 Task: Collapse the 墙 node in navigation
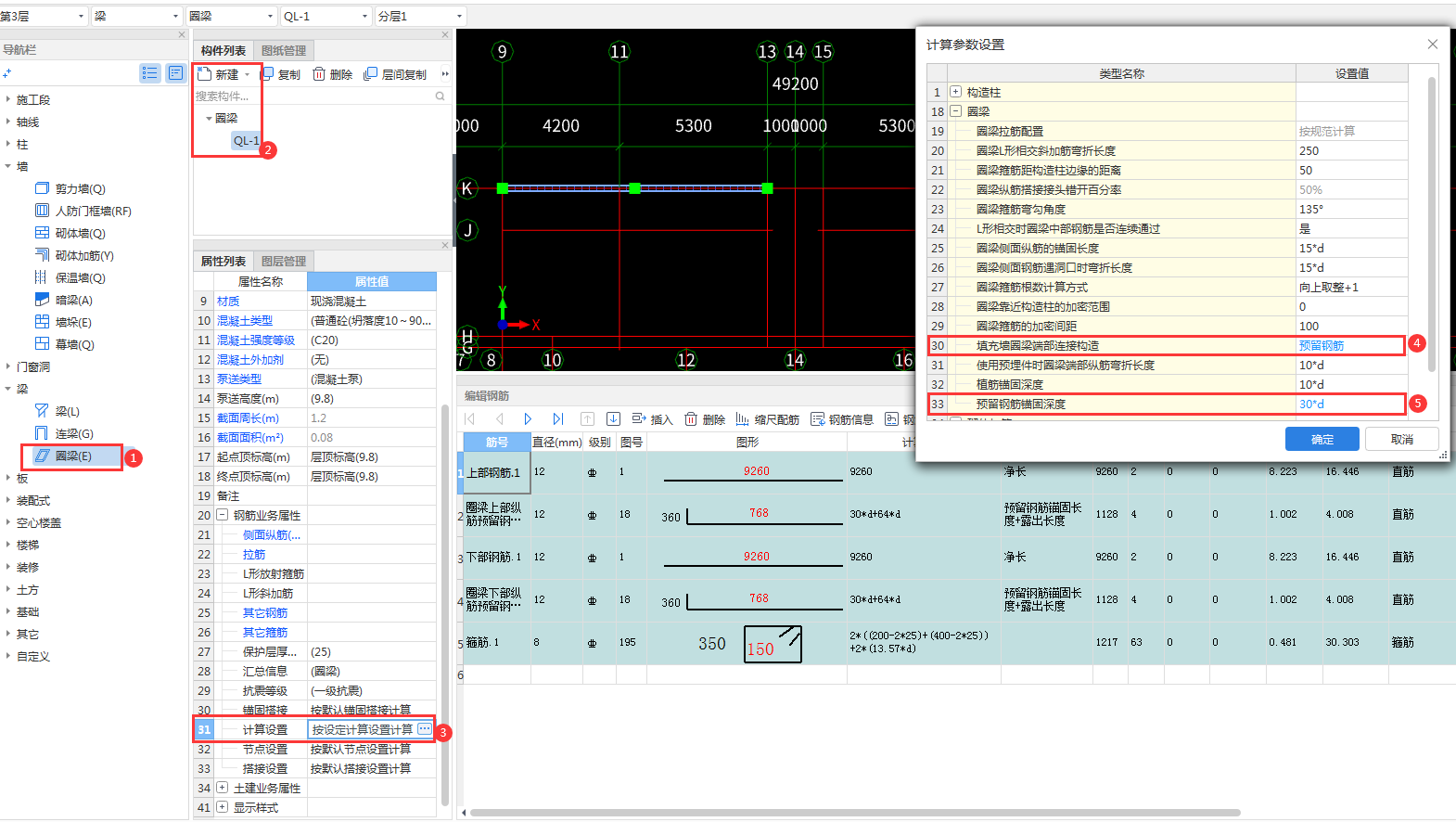coord(8,166)
